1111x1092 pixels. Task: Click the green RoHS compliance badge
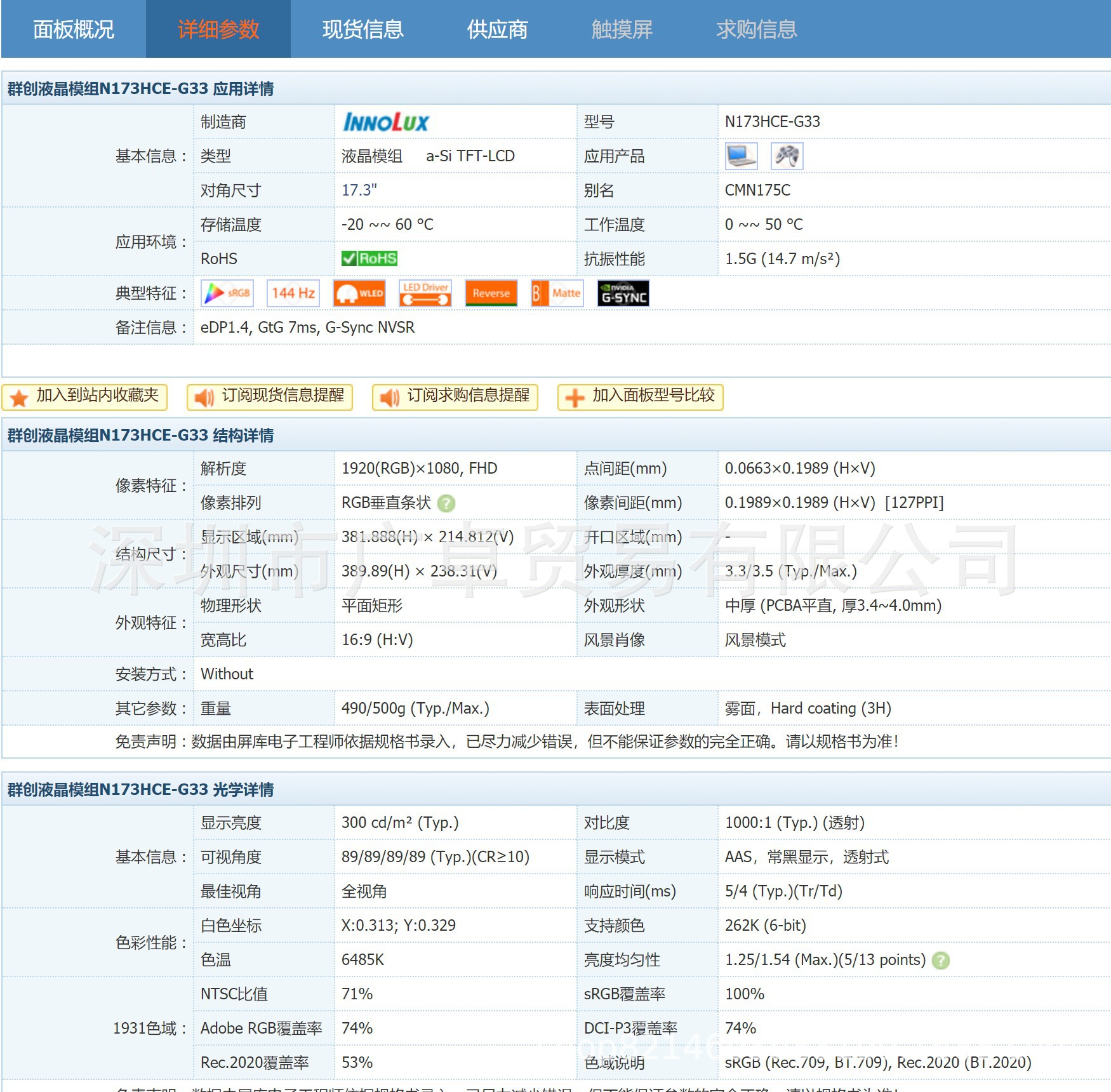click(x=369, y=258)
